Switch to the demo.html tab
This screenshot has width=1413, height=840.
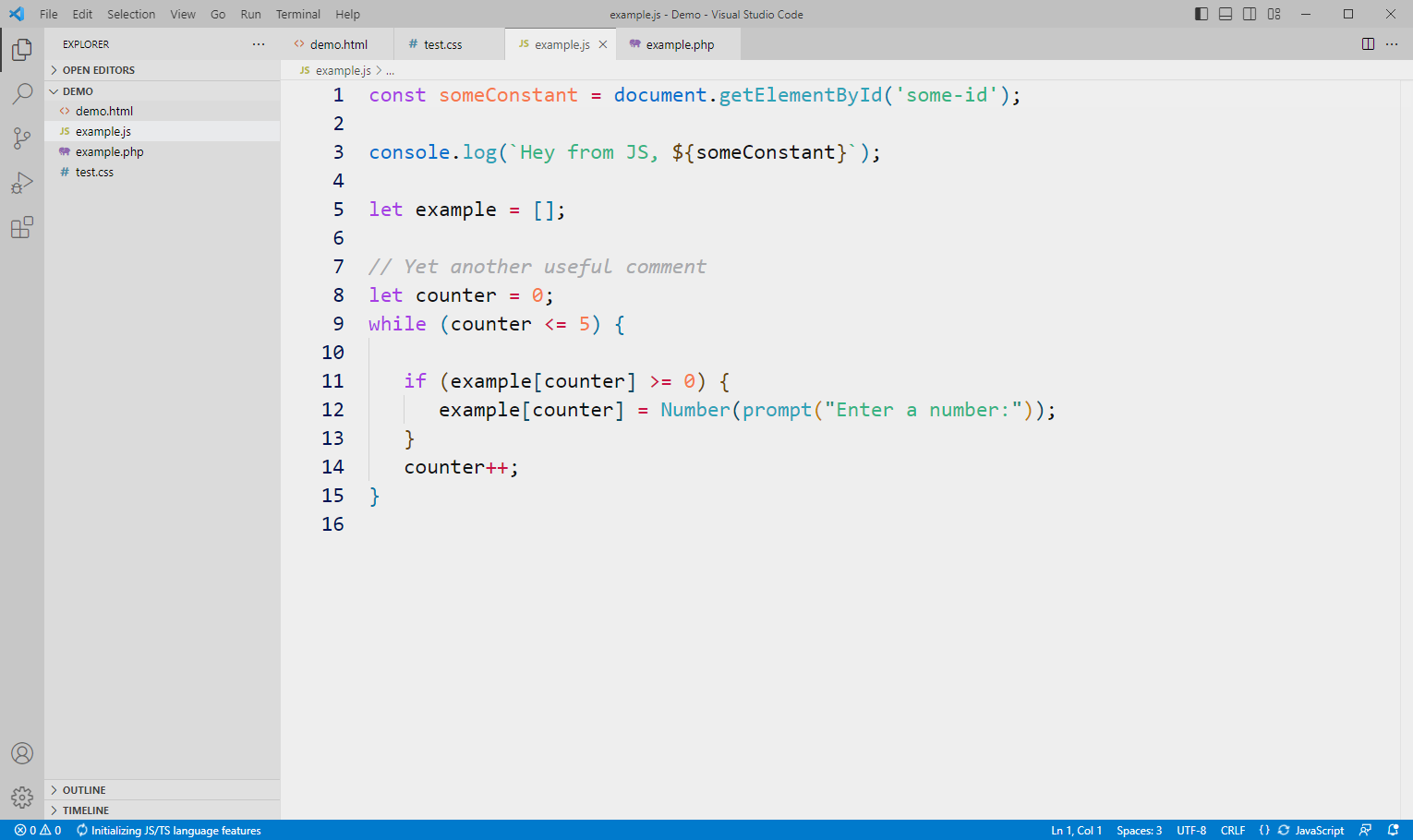337,44
